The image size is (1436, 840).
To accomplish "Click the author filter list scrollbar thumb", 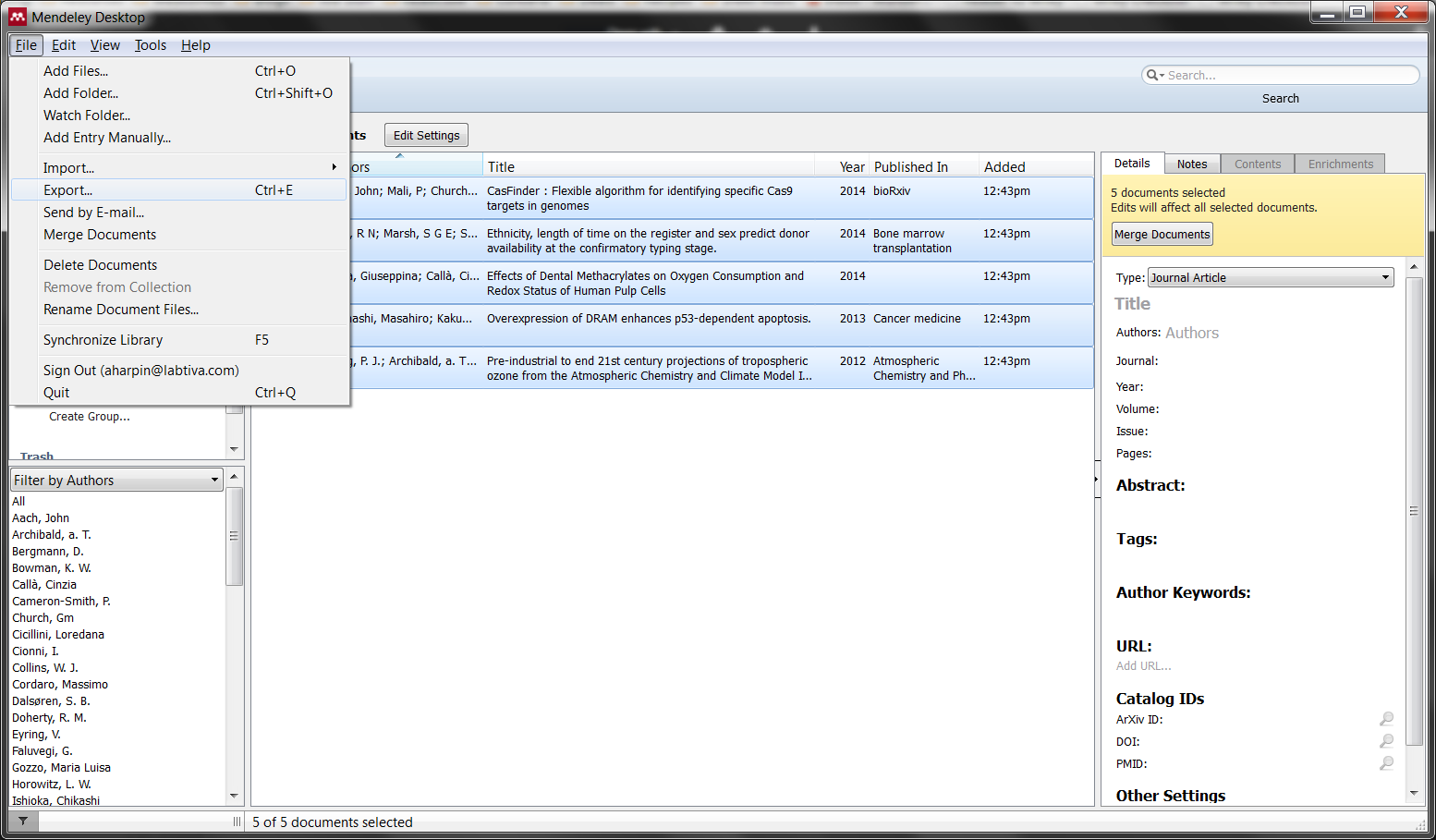I will (x=234, y=536).
